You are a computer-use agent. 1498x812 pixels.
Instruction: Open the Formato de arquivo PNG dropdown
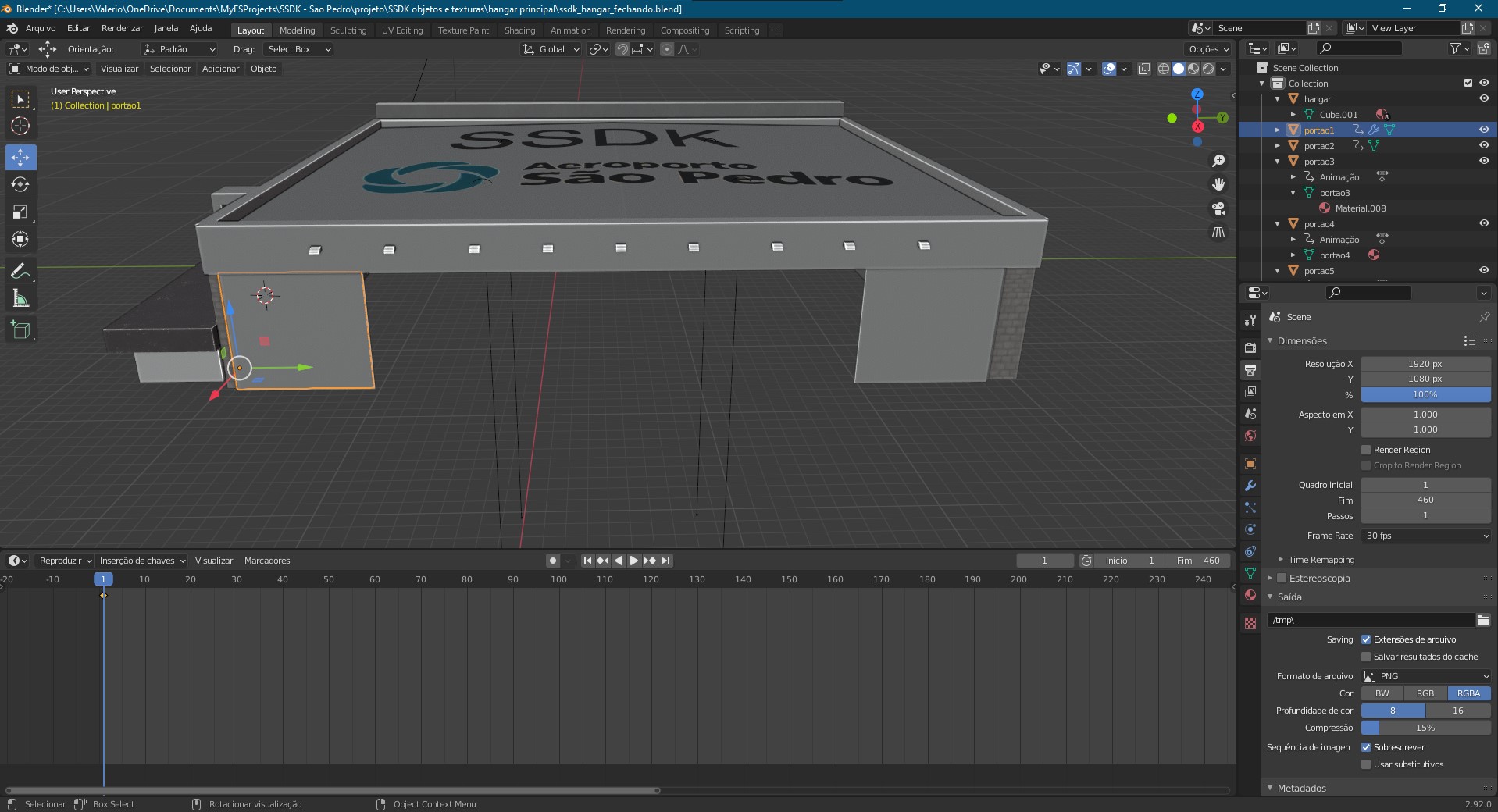[x=1426, y=676]
